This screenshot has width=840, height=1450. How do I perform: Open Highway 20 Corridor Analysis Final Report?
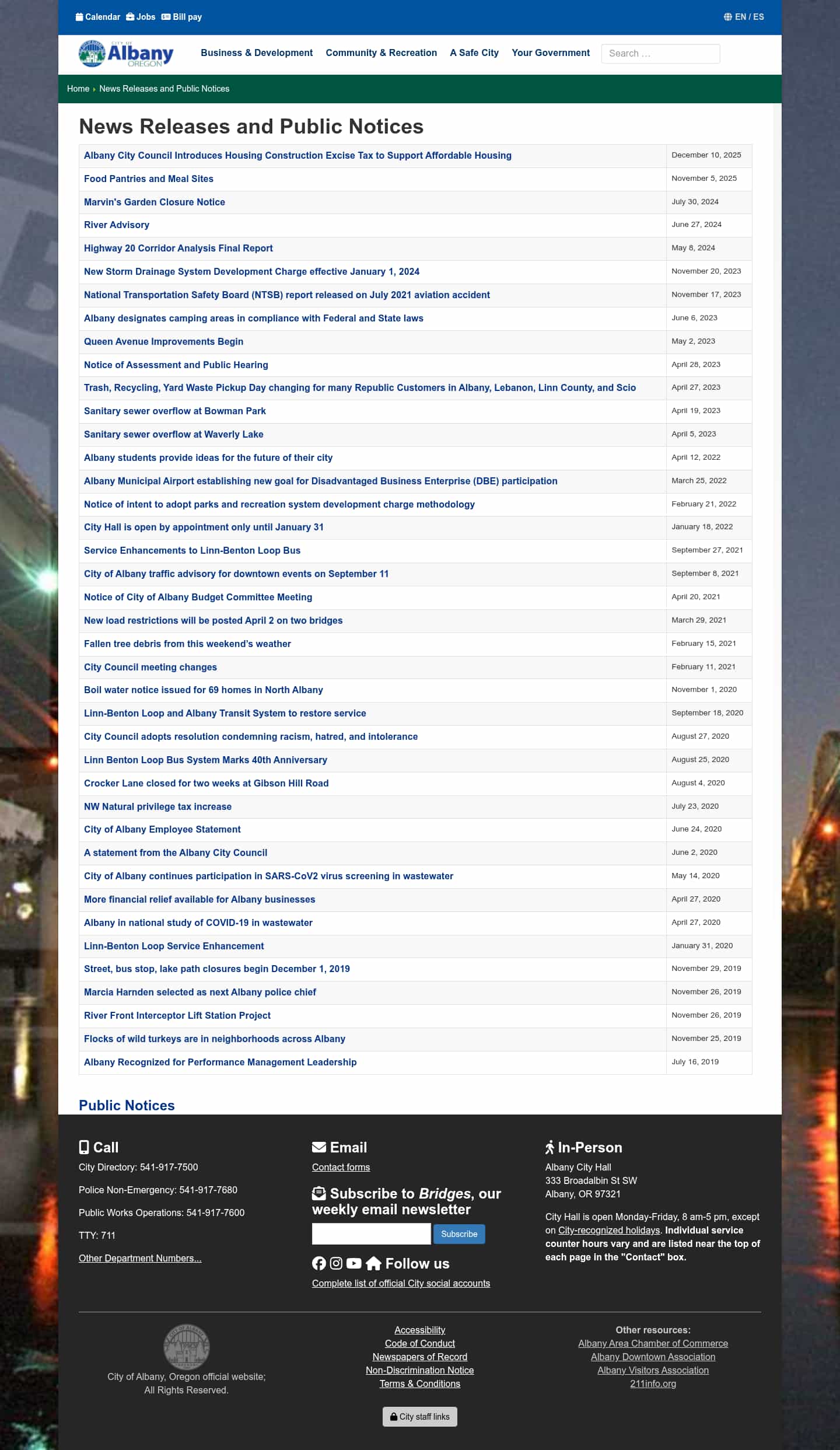[x=178, y=249]
